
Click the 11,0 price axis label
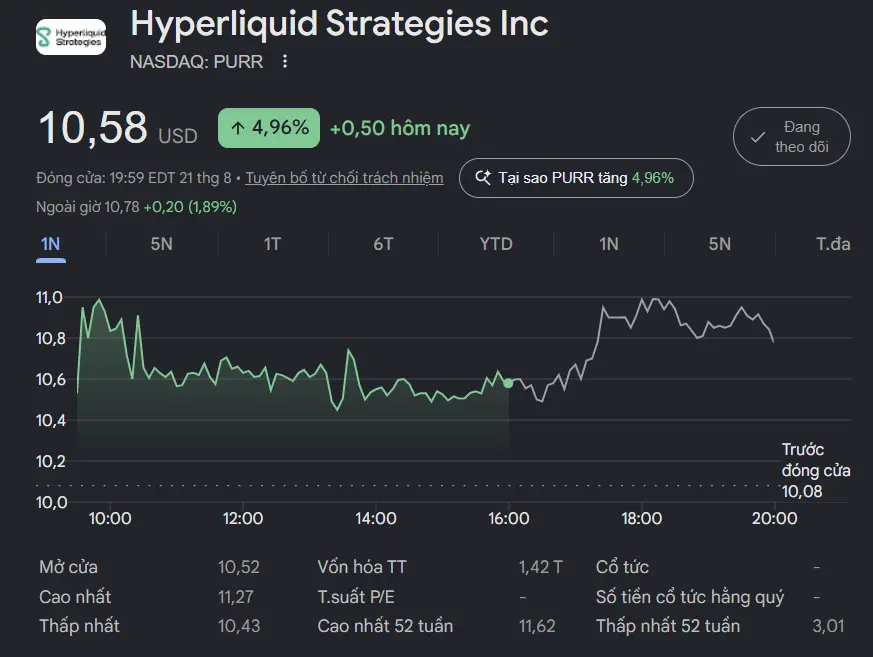pos(49,298)
